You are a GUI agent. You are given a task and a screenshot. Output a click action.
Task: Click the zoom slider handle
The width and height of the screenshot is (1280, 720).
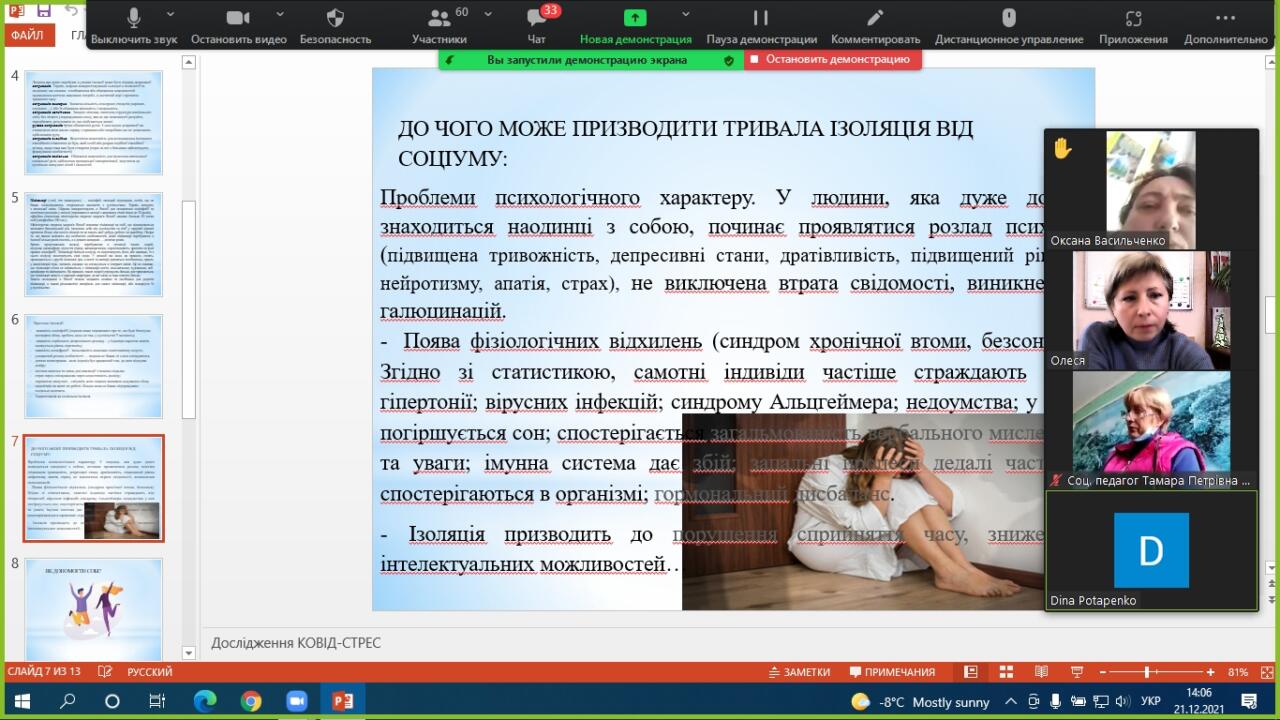click(1145, 672)
